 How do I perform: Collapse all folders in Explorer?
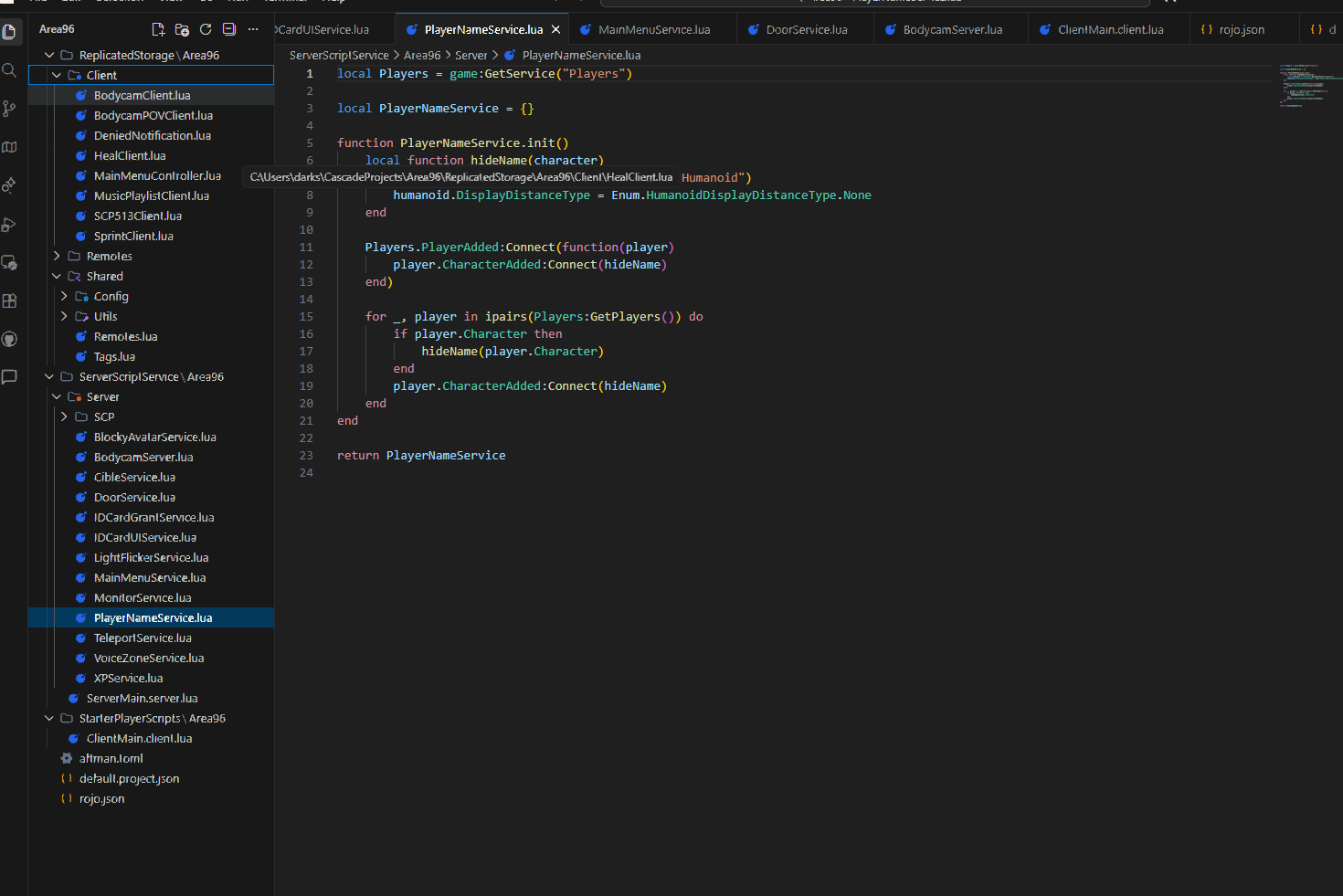coord(229,29)
